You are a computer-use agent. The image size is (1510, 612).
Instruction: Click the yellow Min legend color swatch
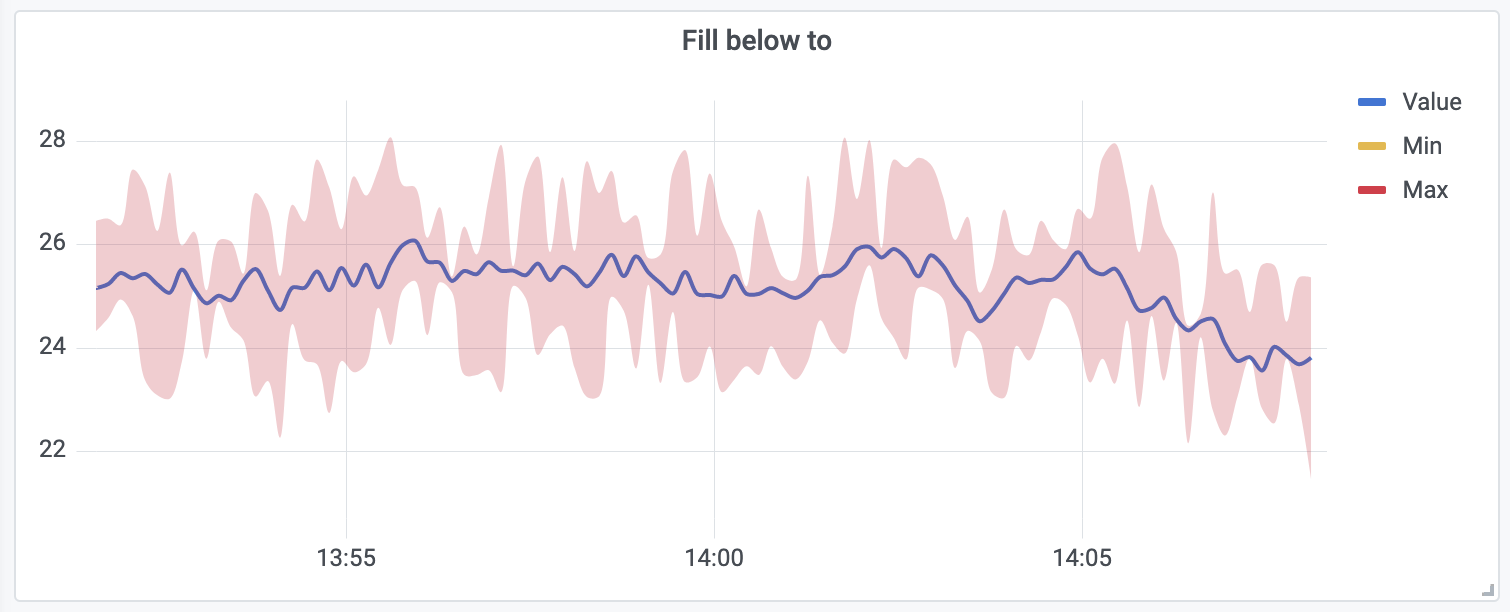coord(1371,146)
